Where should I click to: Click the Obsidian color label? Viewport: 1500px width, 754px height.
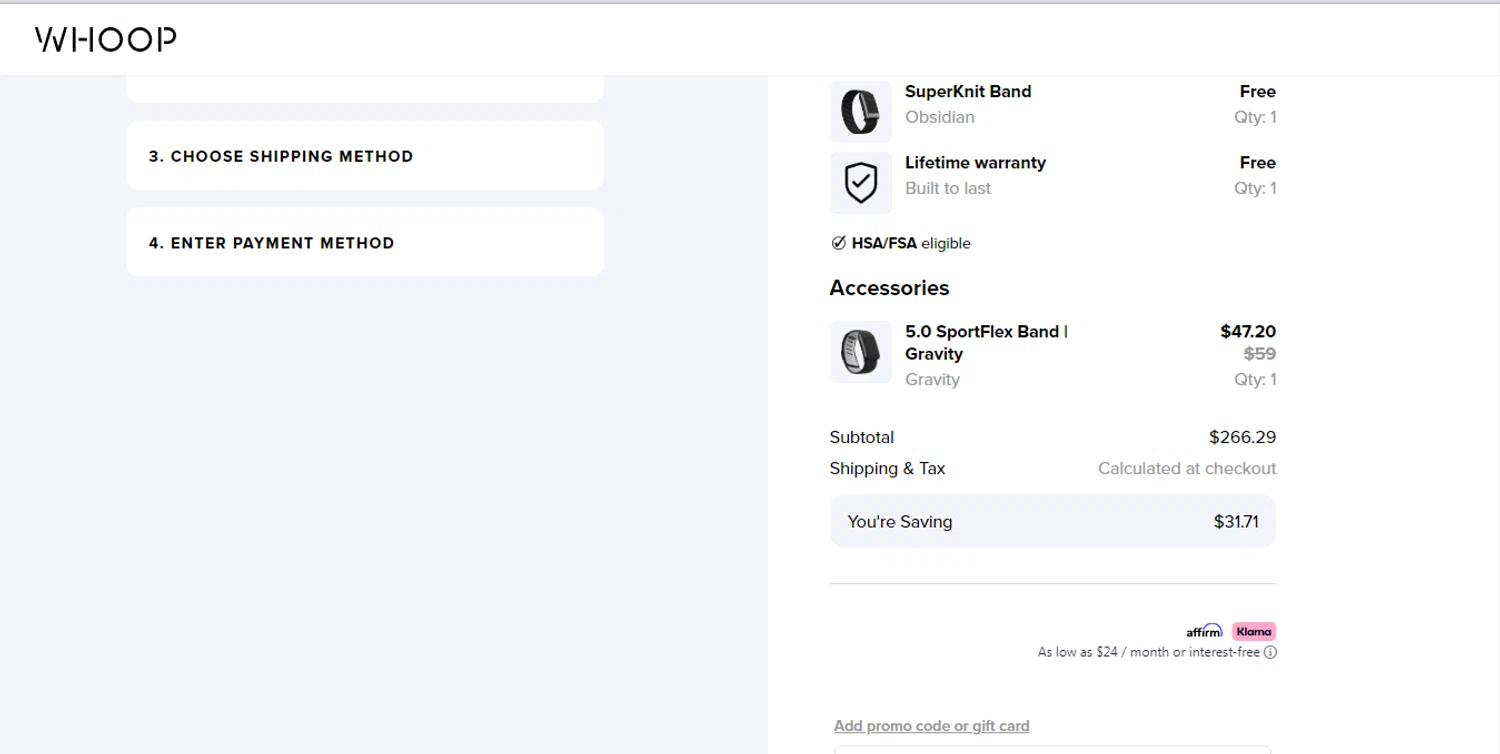pos(939,117)
